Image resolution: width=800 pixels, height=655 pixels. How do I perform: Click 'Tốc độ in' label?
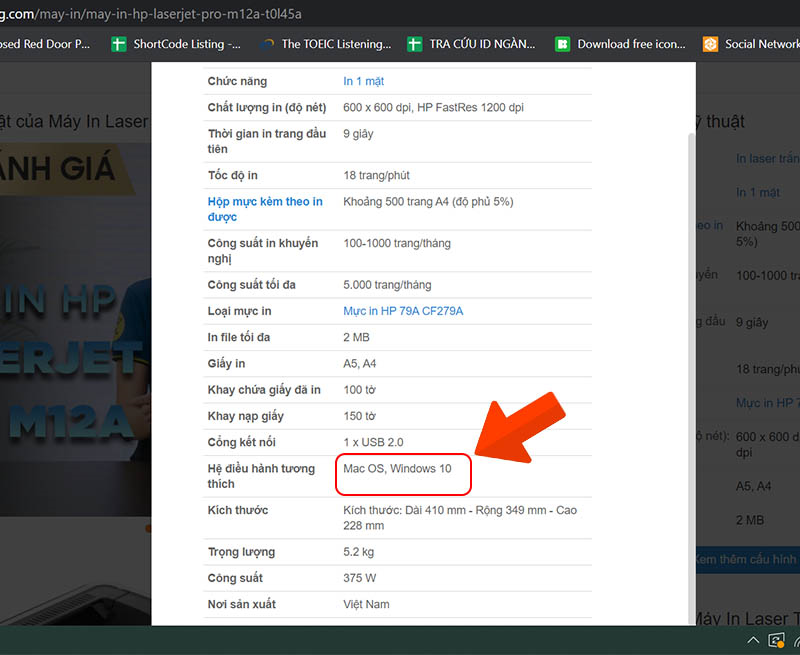click(232, 175)
